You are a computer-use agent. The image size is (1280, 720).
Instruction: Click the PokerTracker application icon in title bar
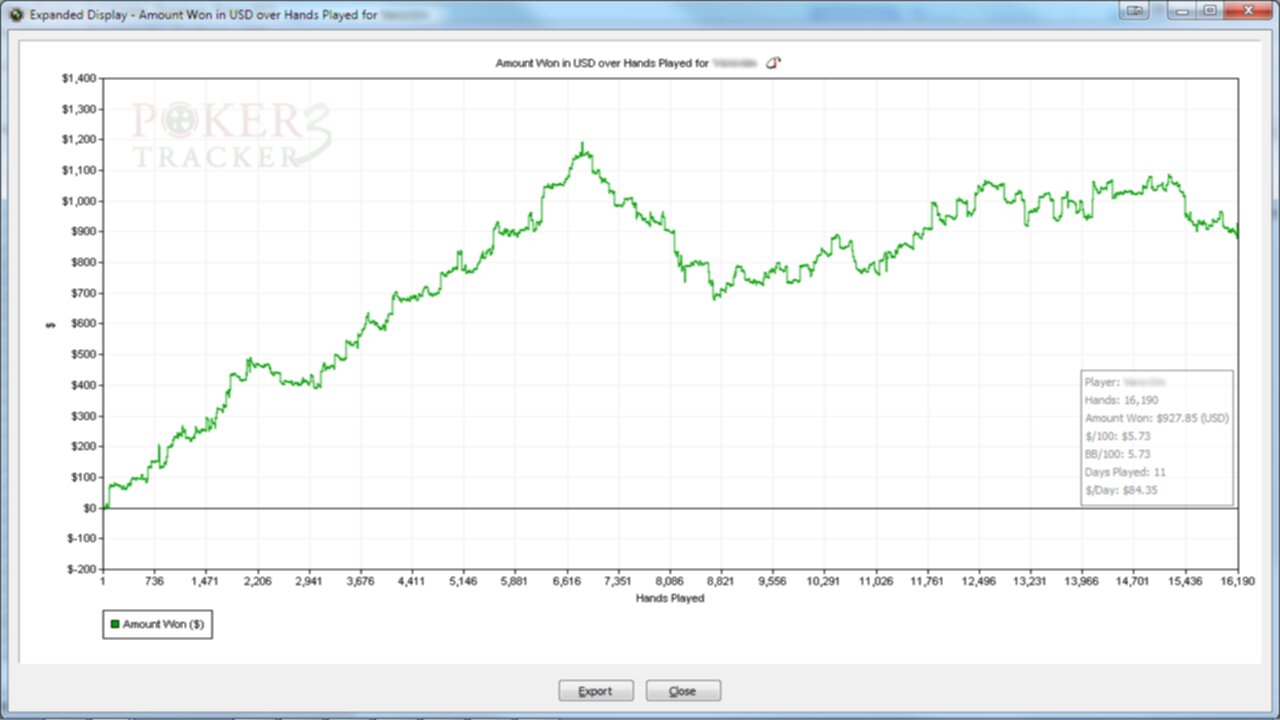click(15, 14)
